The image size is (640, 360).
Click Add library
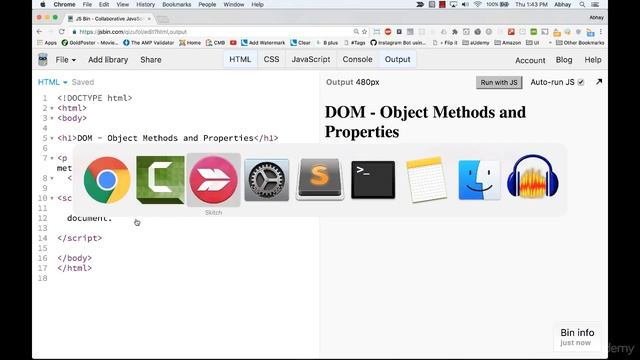pyautogui.click(x=108, y=60)
